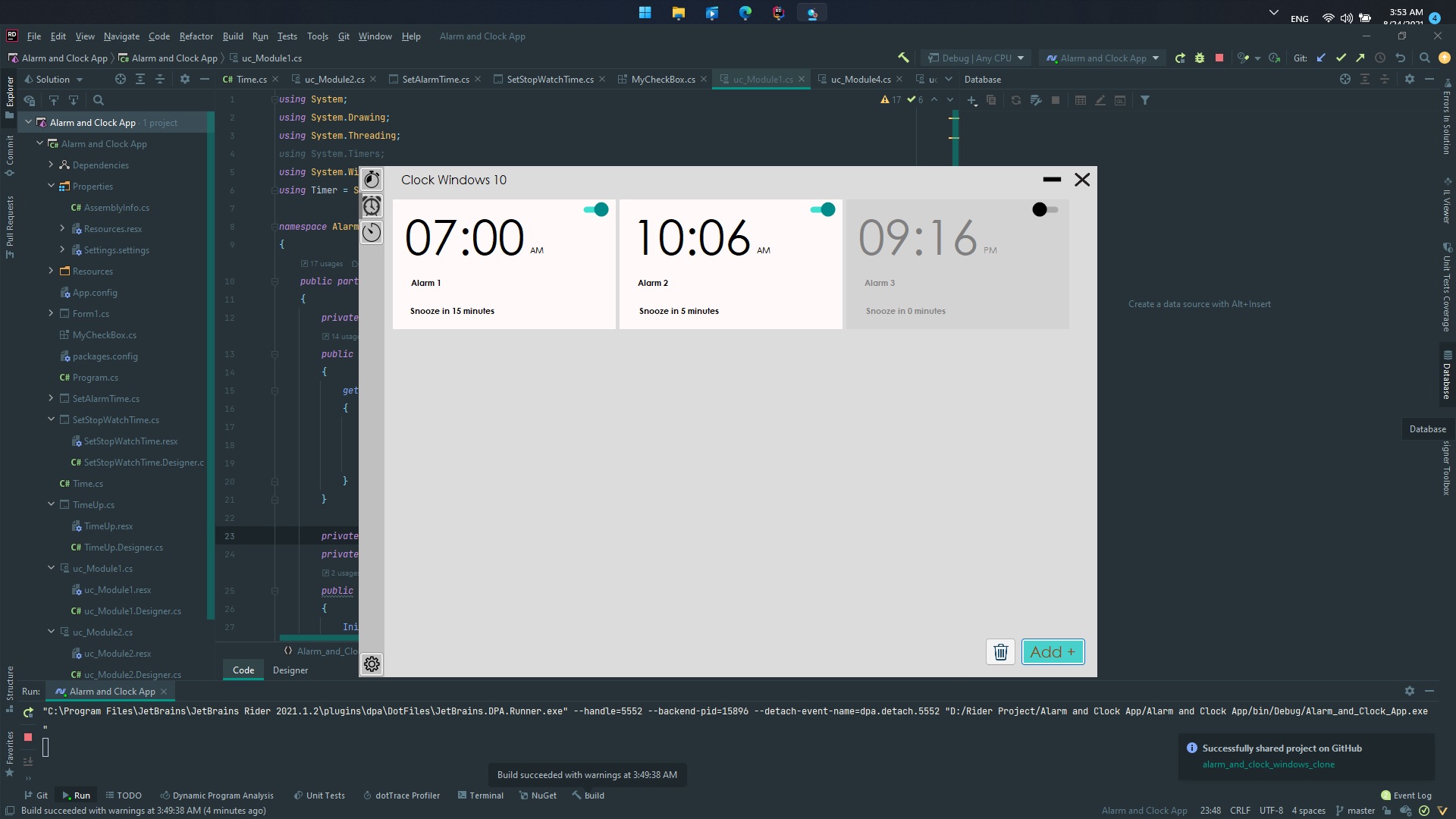The height and width of the screenshot is (819, 1456).
Task: Open Clock app settings via gear icon
Action: coord(372,664)
